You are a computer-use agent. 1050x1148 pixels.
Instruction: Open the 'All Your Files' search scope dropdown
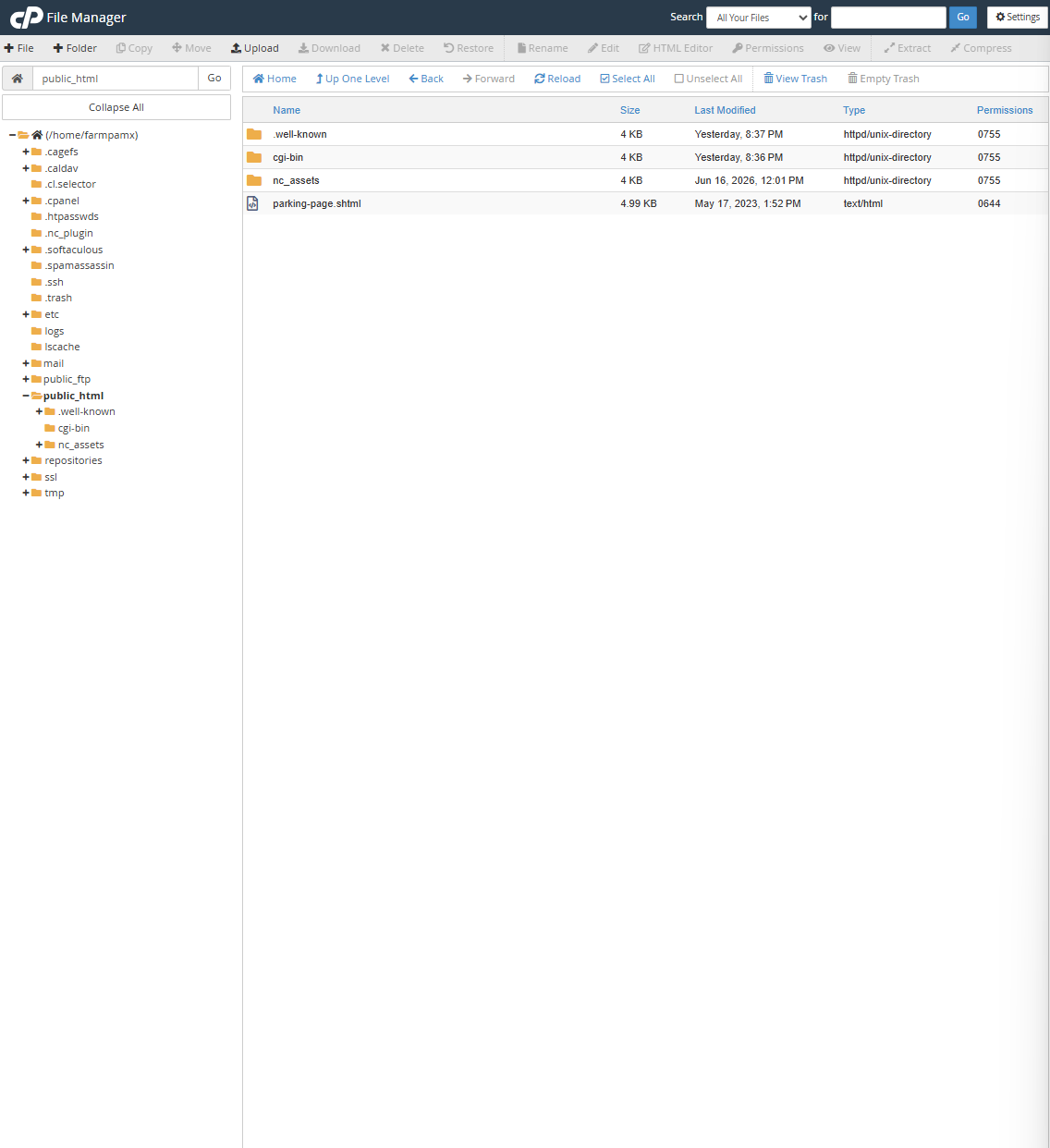pos(759,18)
